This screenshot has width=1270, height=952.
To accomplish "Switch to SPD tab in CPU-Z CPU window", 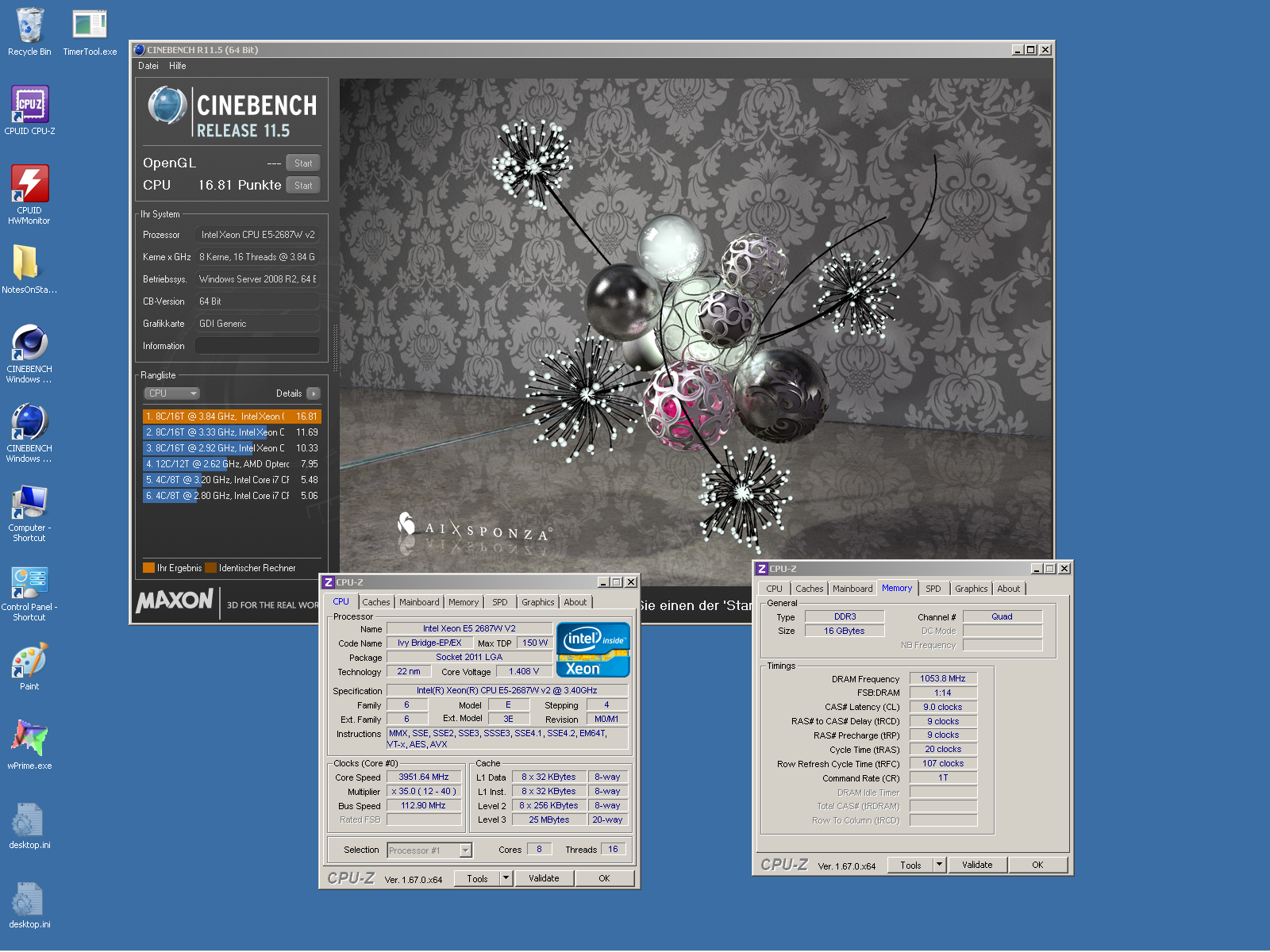I will [500, 602].
